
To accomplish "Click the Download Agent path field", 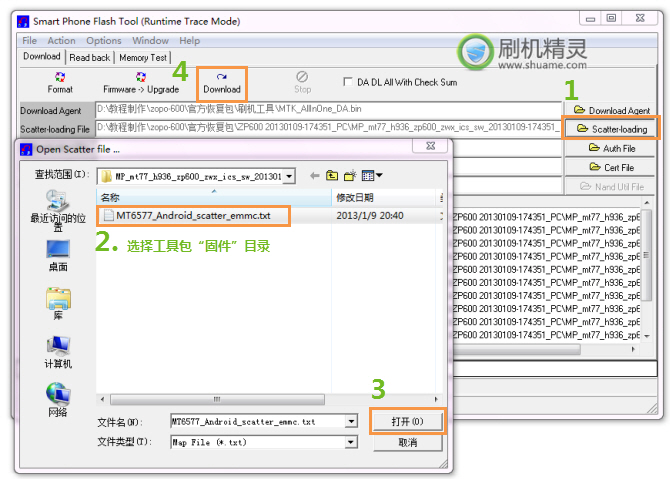I will [x=328, y=109].
